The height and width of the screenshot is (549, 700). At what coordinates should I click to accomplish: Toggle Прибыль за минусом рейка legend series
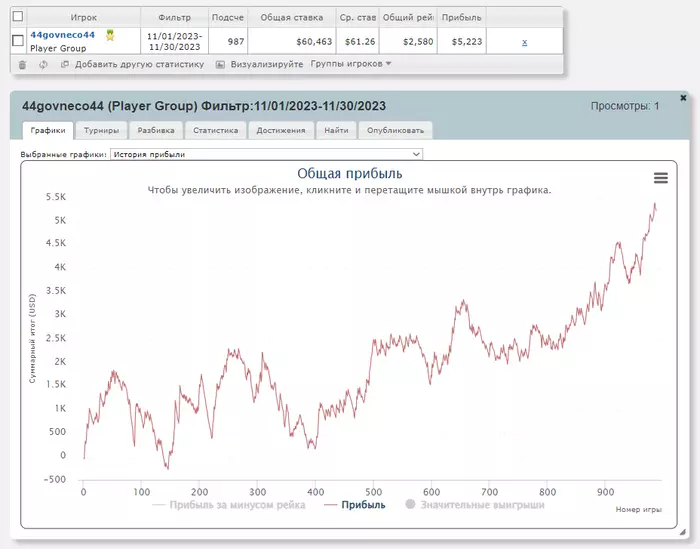coord(229,505)
